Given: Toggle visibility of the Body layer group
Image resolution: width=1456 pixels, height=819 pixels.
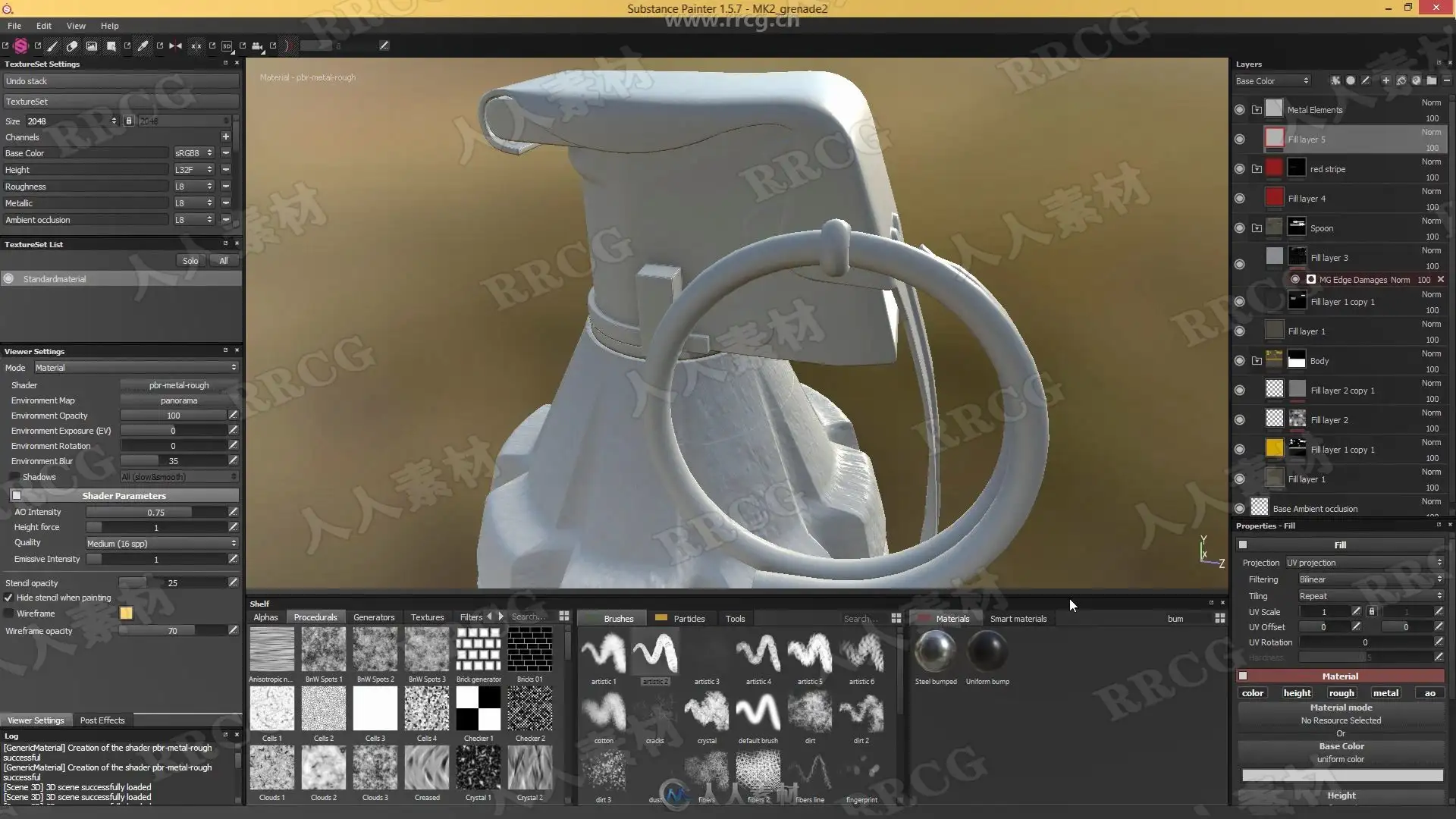Looking at the screenshot, I should click(1239, 361).
